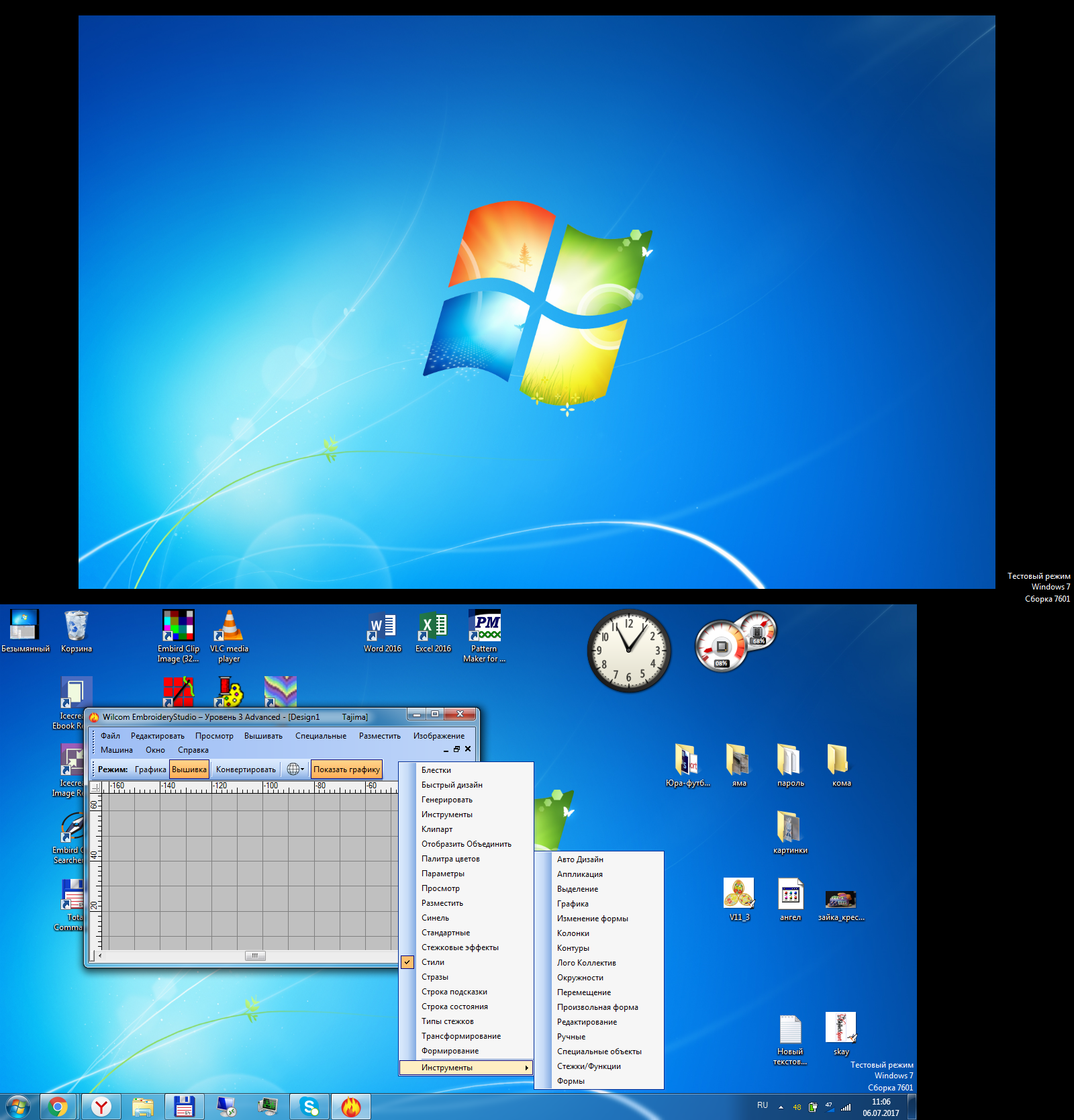Select the ангел file on the desktop
The image size is (1074, 1120).
pyautogui.click(x=790, y=900)
